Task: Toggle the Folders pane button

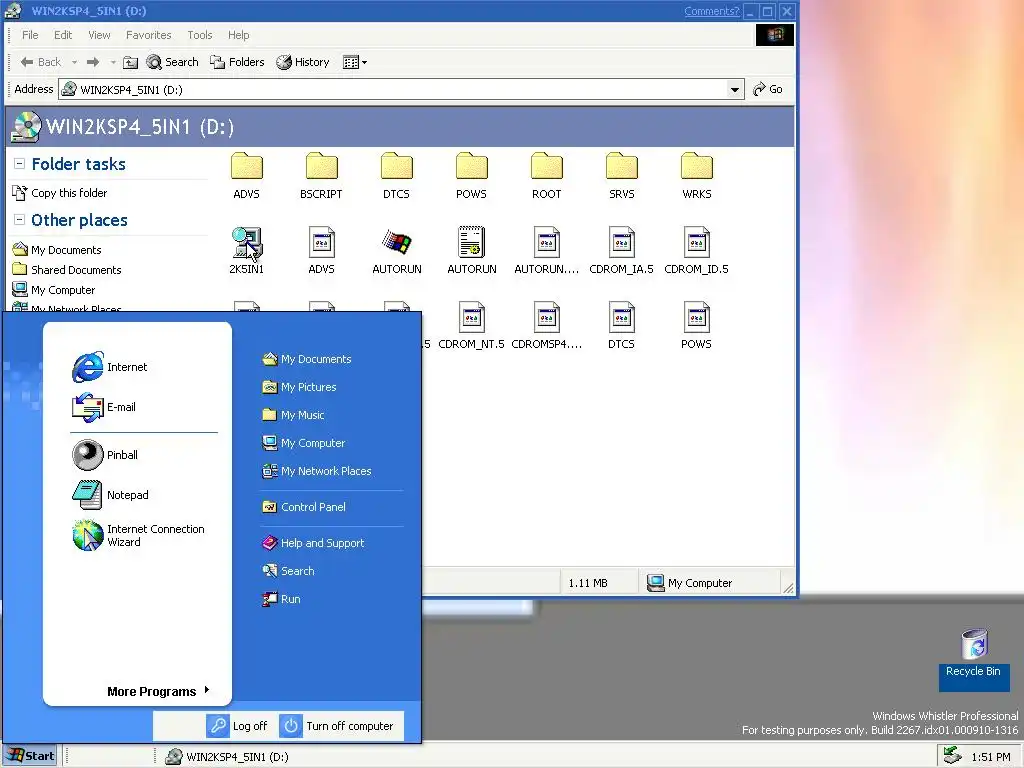Action: (237, 62)
